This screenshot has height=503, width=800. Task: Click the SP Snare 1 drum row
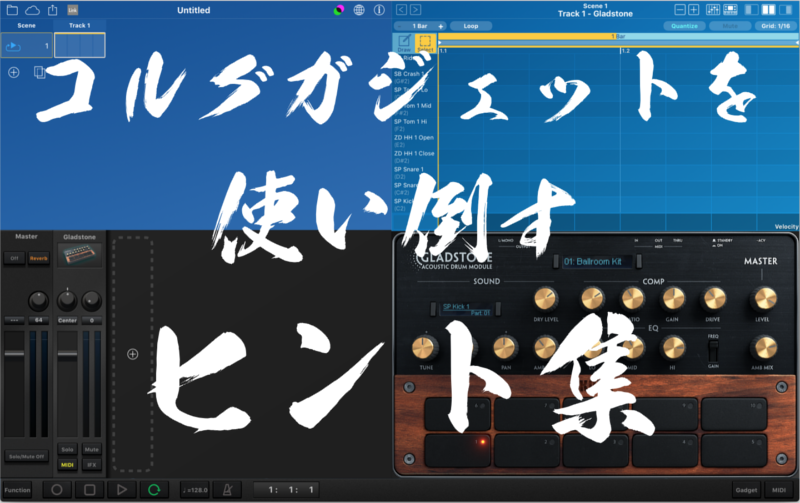(414, 172)
